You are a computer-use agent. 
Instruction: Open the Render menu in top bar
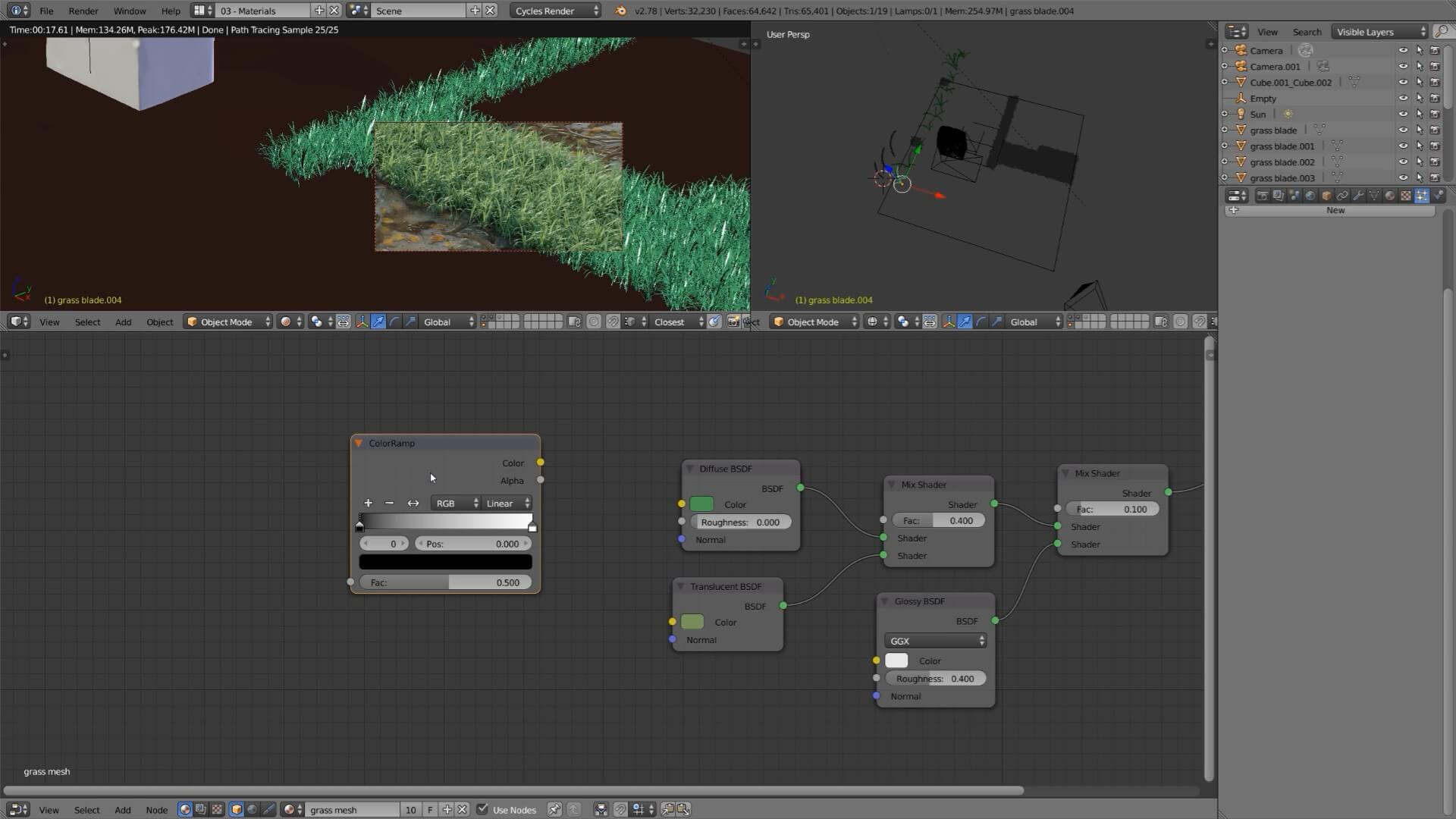pos(83,11)
